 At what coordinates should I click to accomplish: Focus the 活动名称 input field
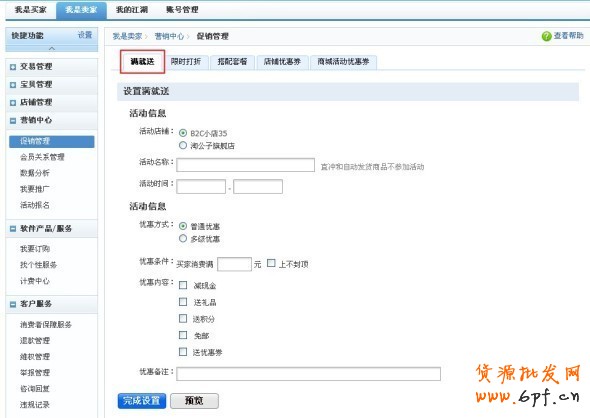[x=245, y=165]
